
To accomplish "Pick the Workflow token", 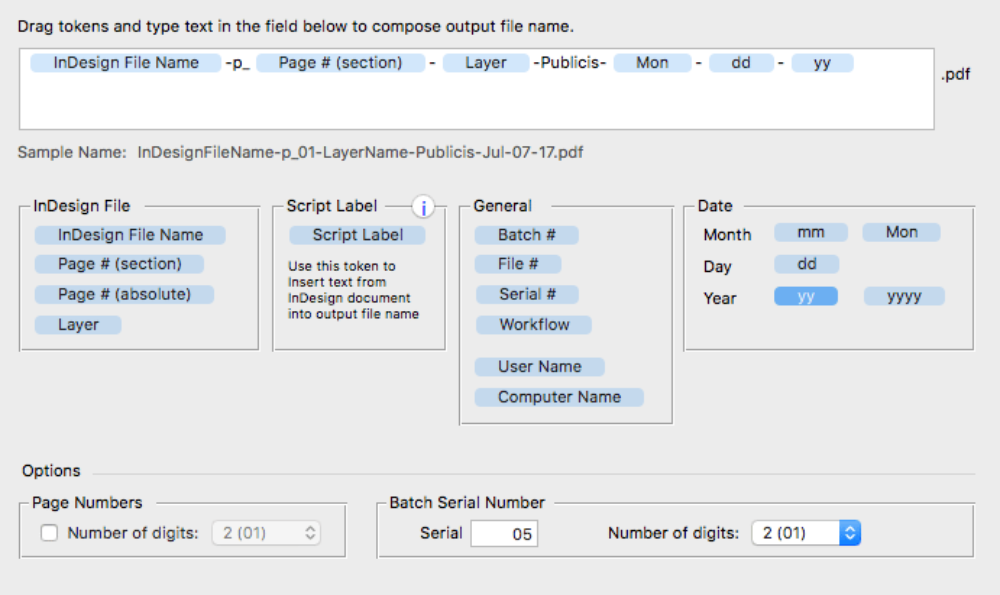I will [533, 325].
